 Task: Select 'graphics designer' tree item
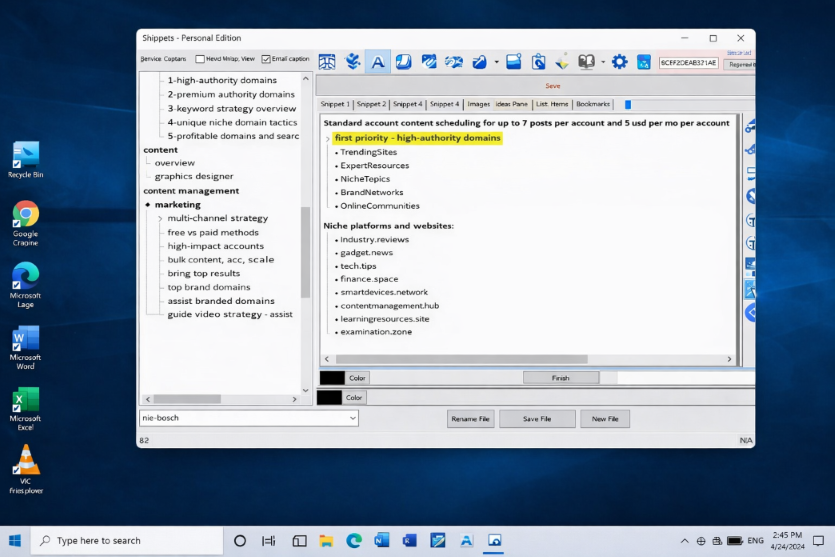[194, 176]
